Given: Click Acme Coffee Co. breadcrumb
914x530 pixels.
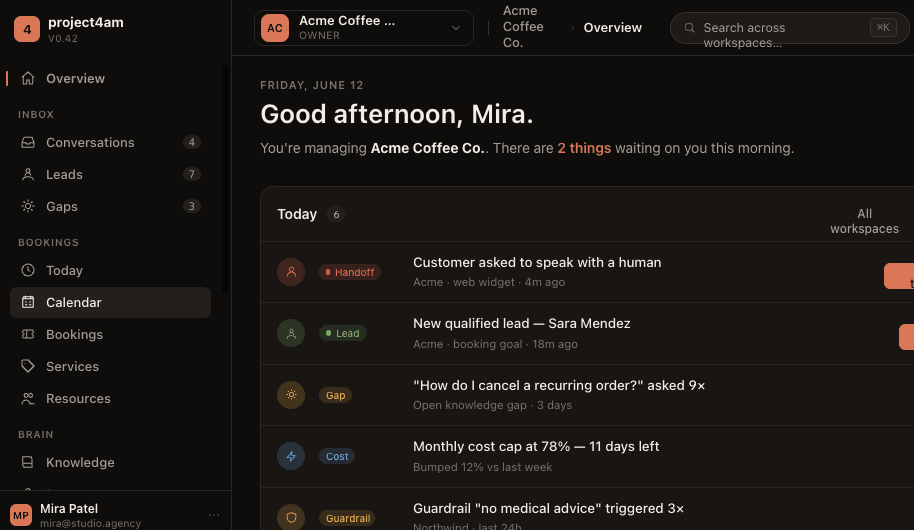Looking at the screenshot, I should coord(523,27).
